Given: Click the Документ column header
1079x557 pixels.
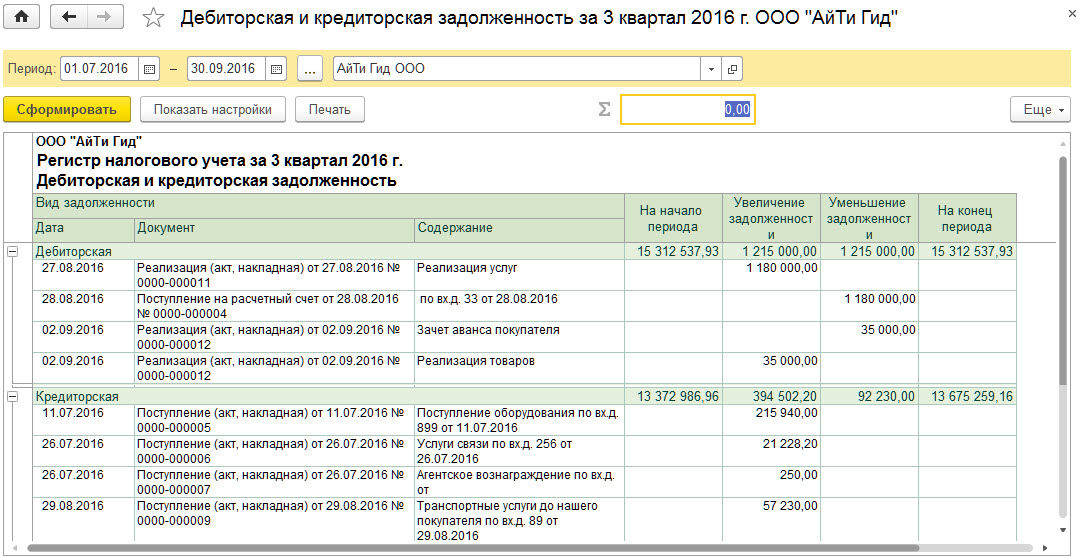Looking at the screenshot, I should pos(275,228).
